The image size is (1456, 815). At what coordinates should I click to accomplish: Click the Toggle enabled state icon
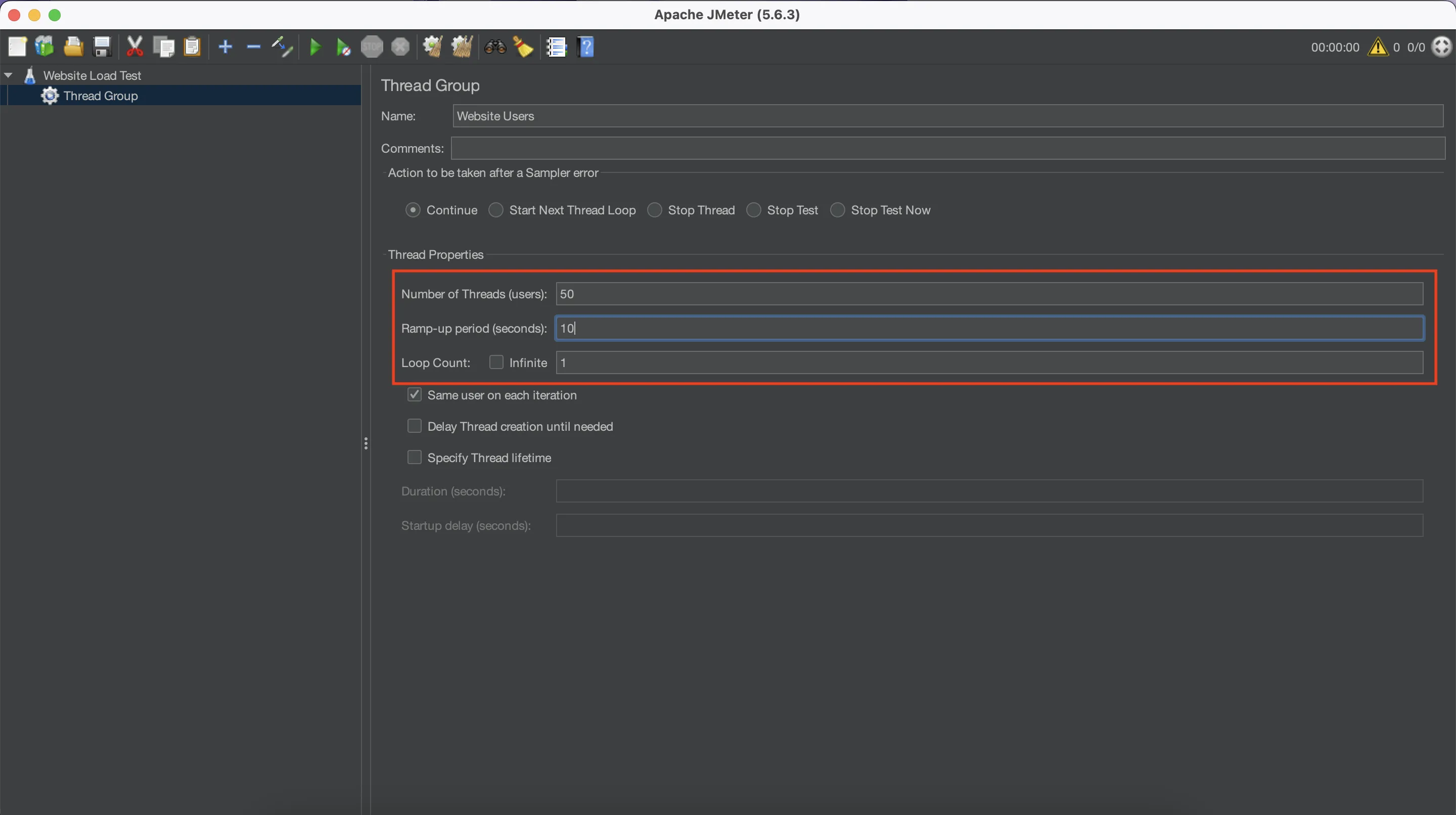coord(282,47)
